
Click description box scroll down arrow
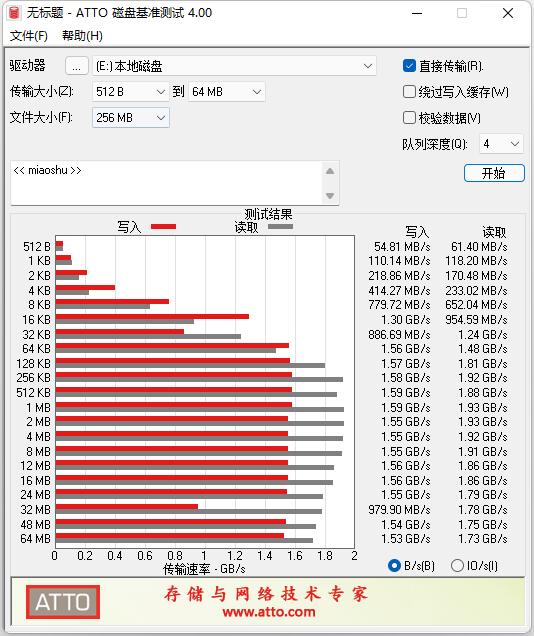[x=330, y=196]
